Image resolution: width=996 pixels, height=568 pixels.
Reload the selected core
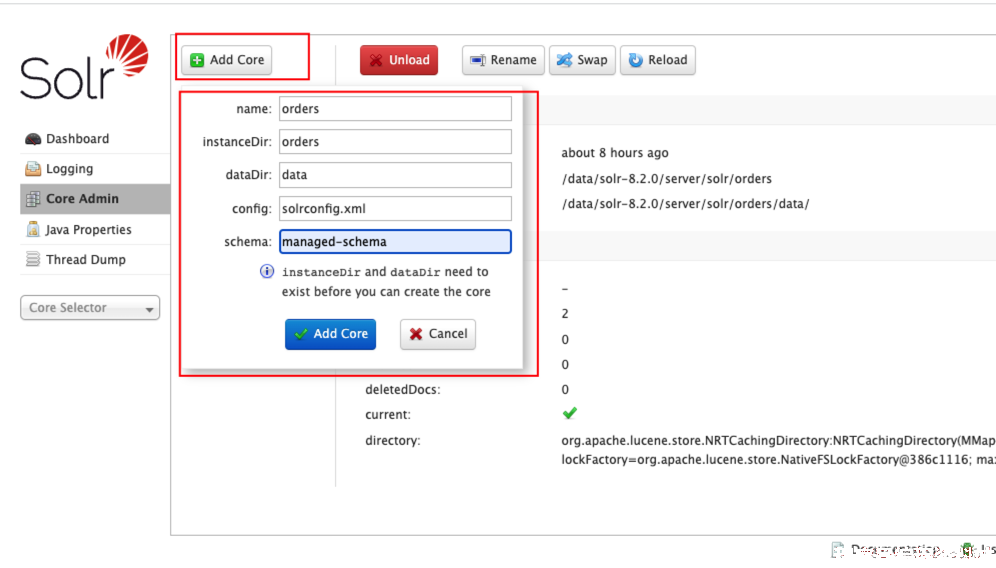point(657,60)
